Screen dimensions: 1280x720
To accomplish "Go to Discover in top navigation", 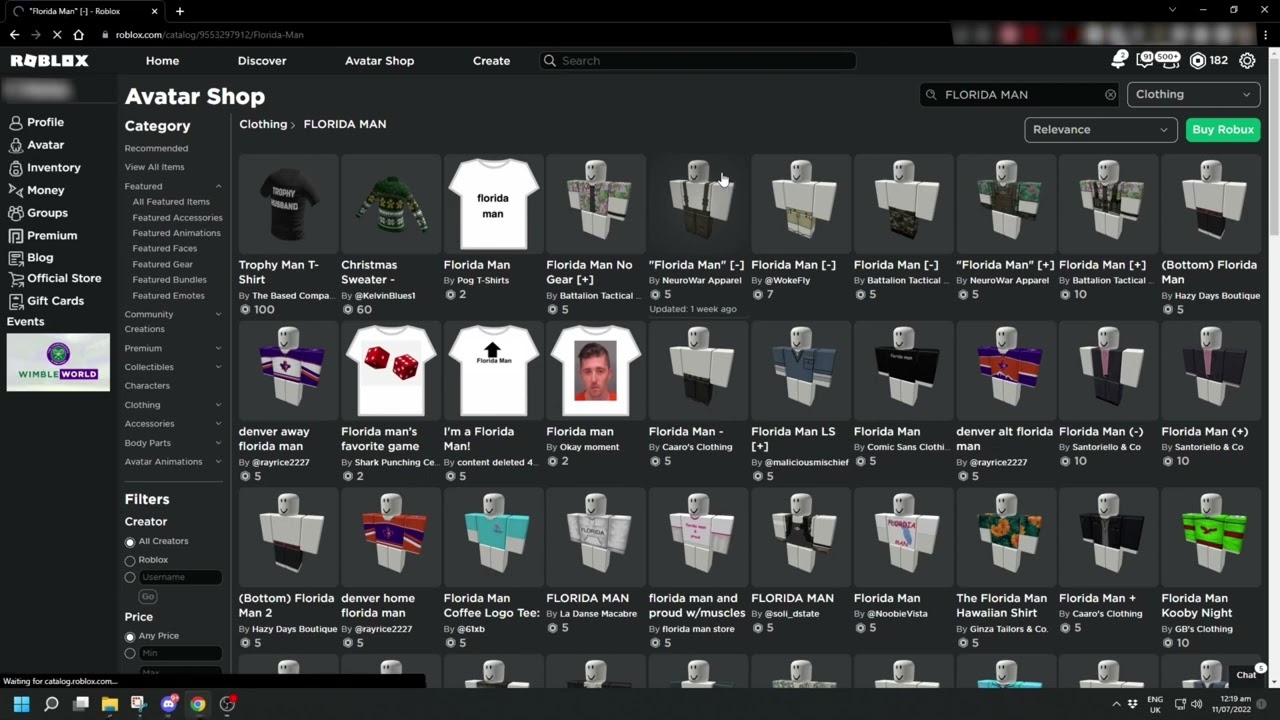I will pos(262,61).
